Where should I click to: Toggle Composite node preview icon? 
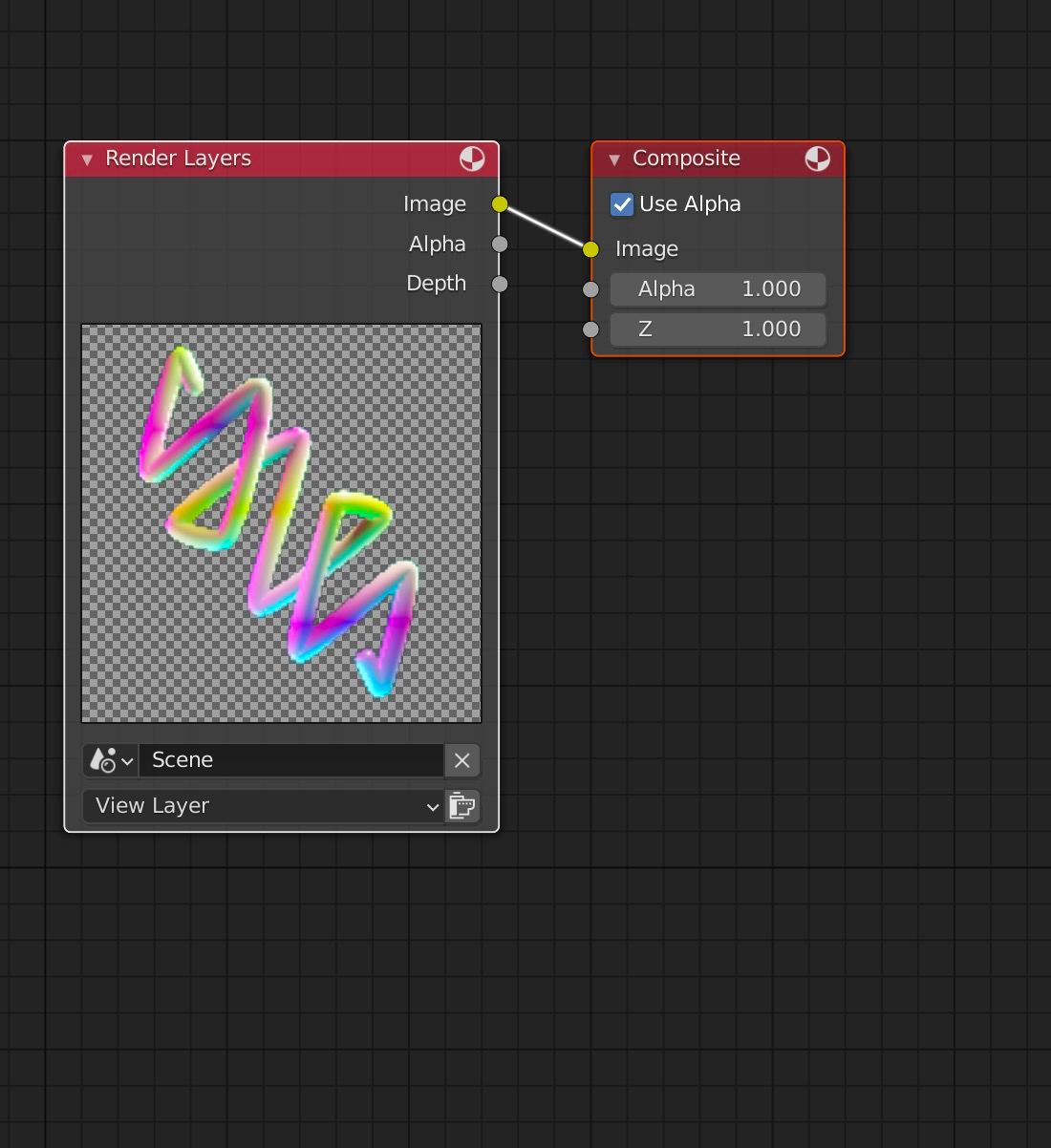tap(818, 159)
